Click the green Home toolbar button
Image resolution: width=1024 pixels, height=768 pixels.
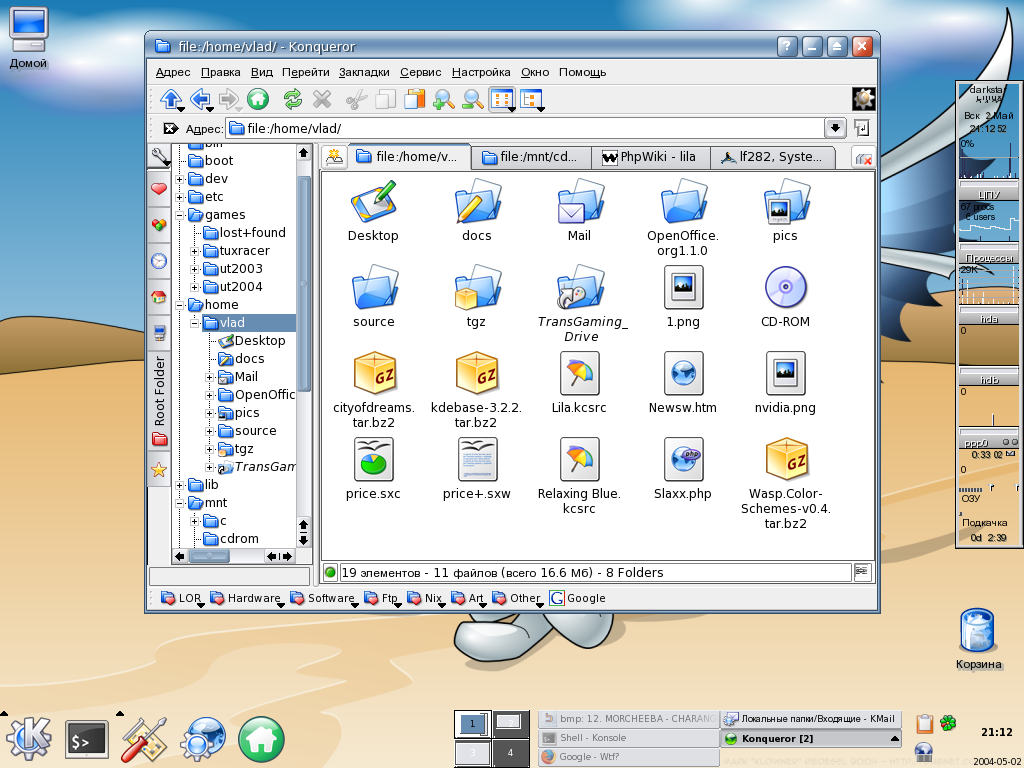click(258, 99)
